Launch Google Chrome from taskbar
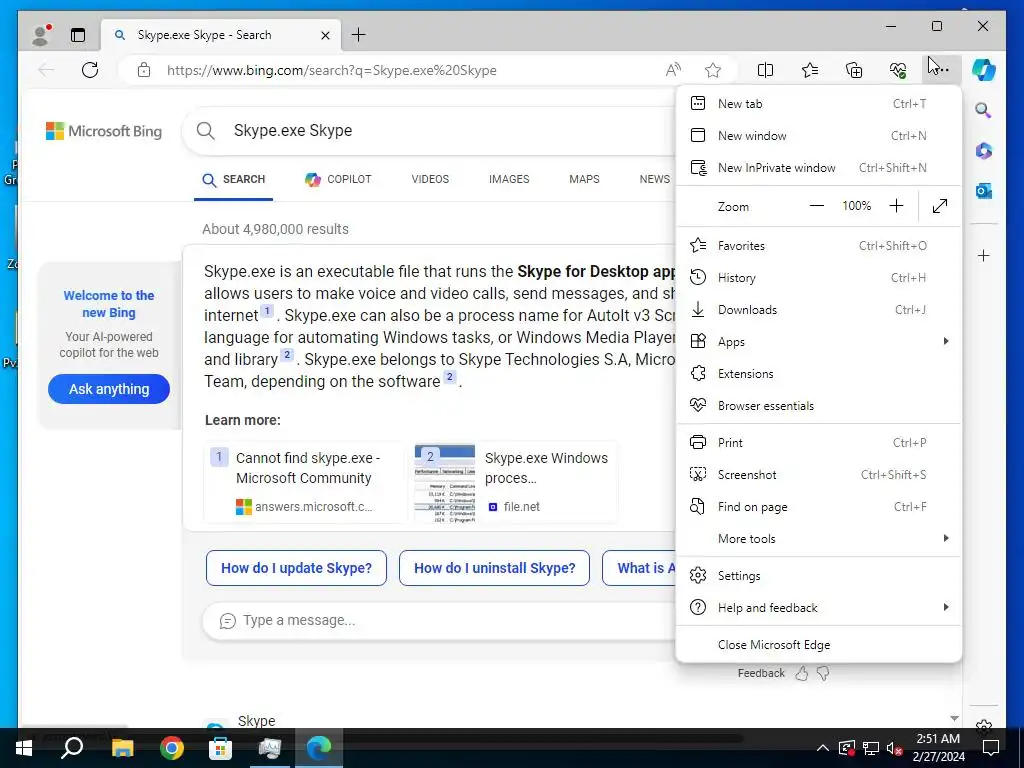 [x=171, y=748]
